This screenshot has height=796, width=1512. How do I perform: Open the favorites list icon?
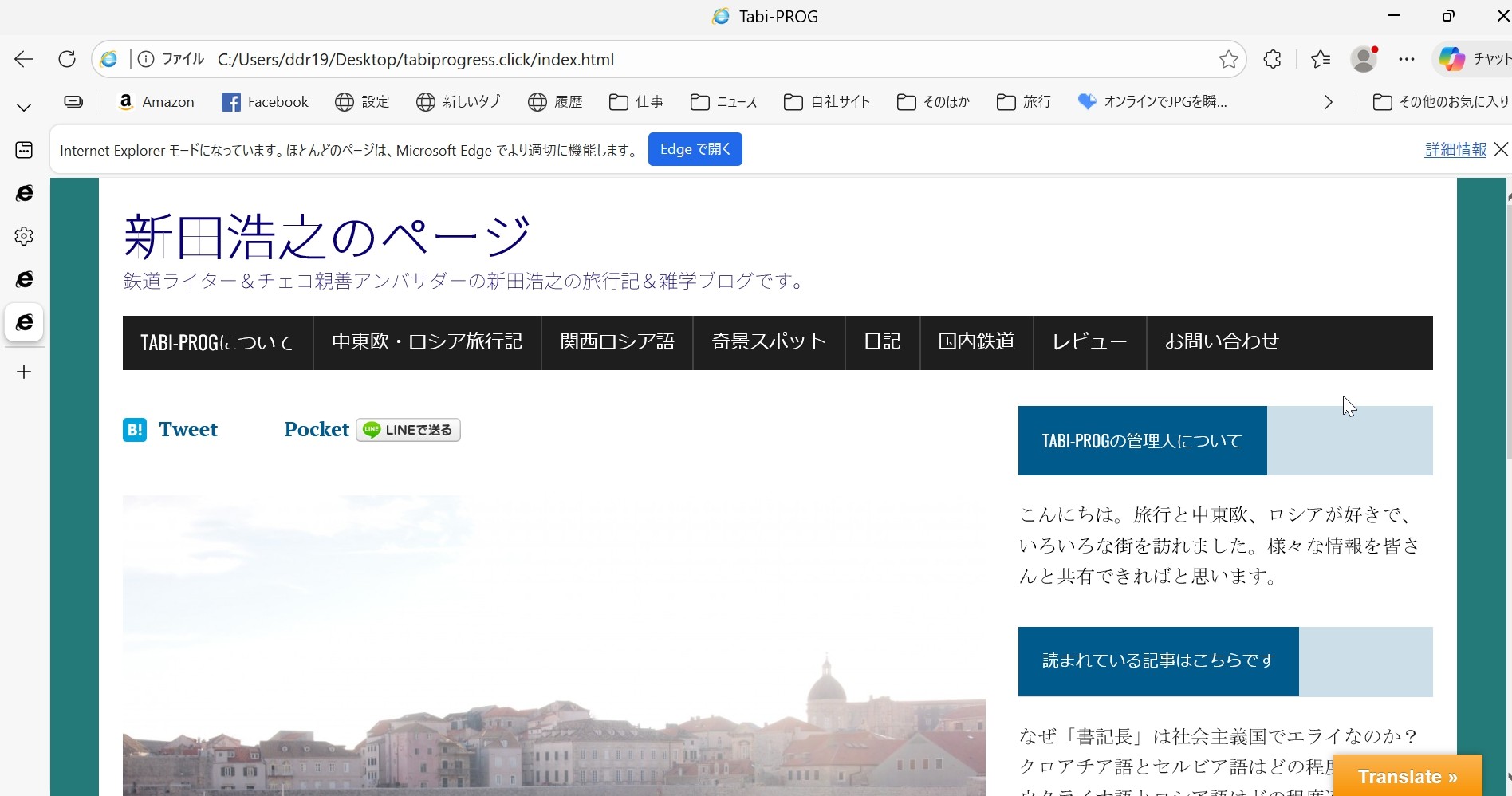pos(1321,59)
